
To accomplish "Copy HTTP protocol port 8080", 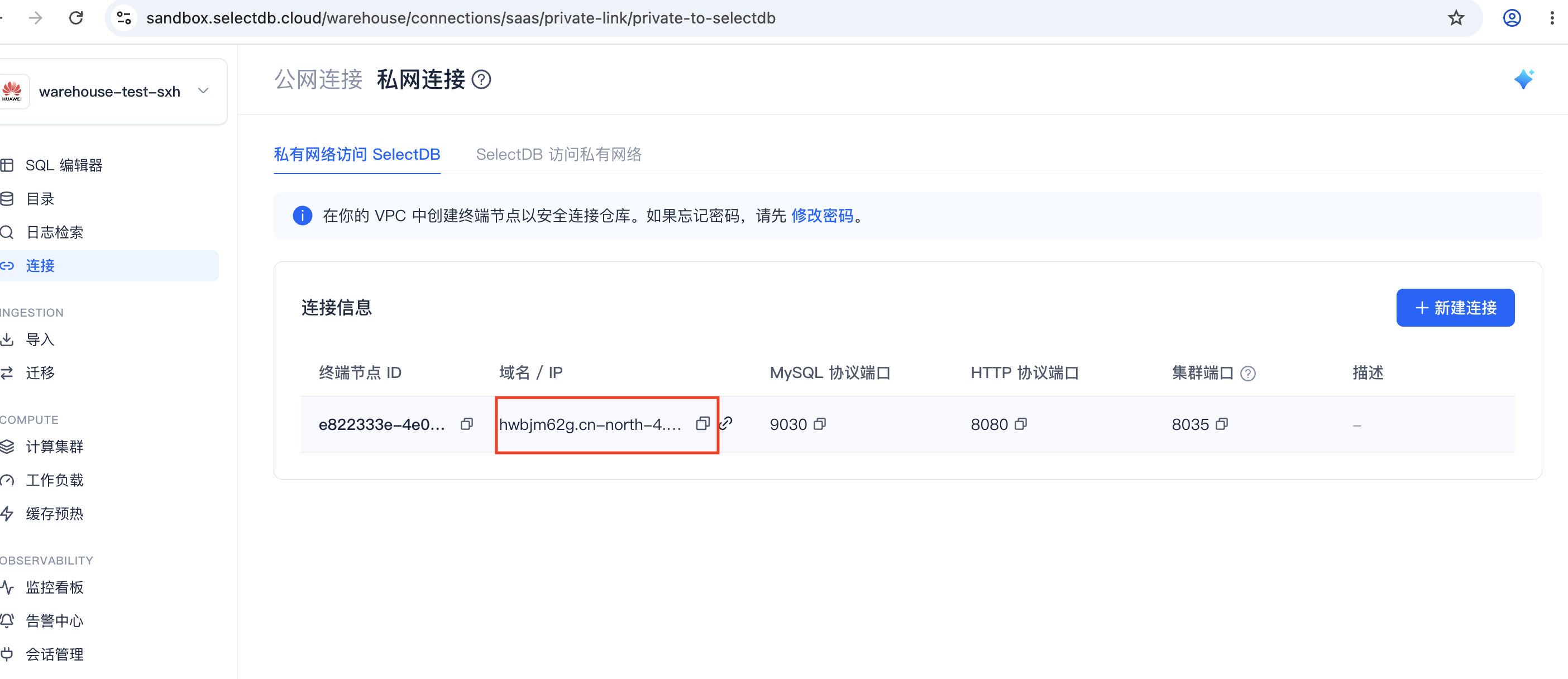I will click(1021, 424).
